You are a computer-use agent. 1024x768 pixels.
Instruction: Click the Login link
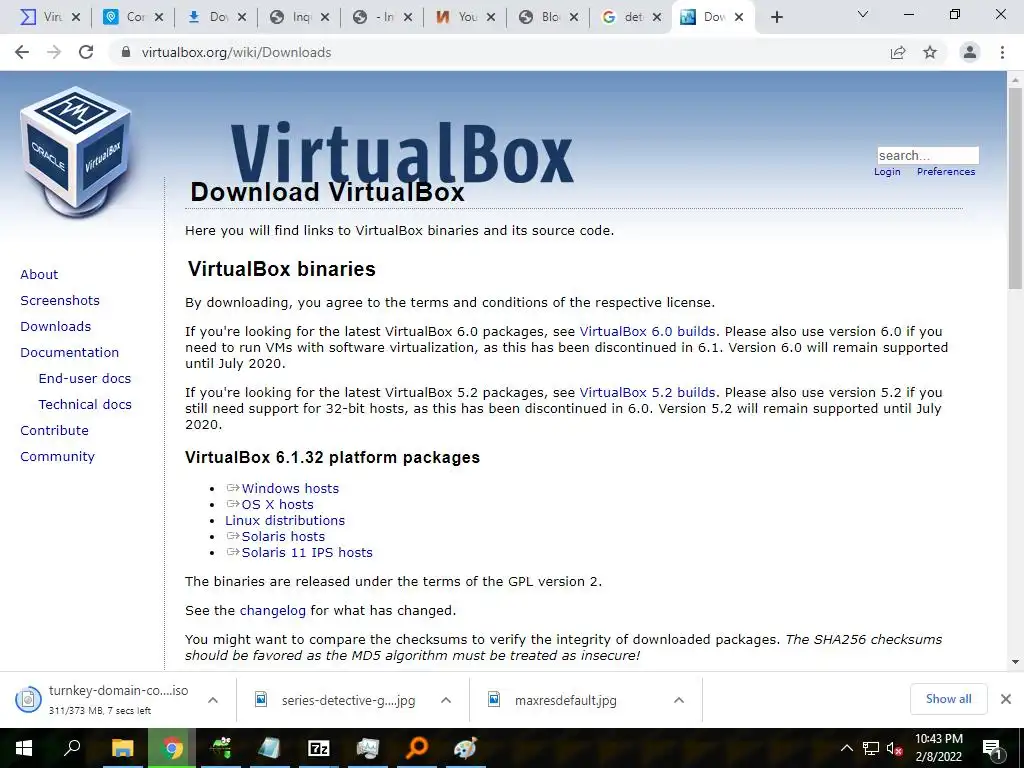coord(887,172)
